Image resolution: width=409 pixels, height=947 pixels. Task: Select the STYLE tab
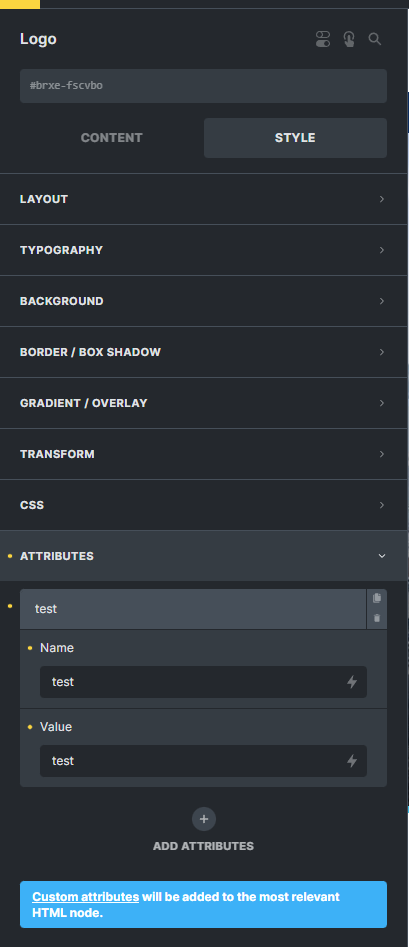295,138
